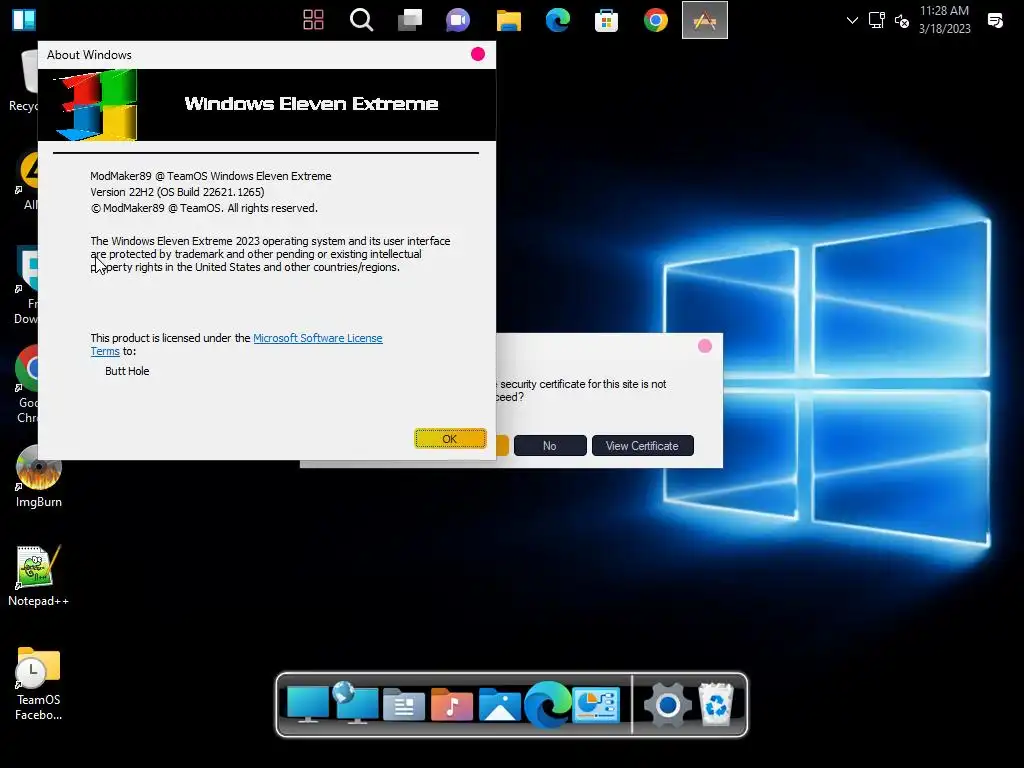Click No in the security certificate dialog

pyautogui.click(x=550, y=445)
